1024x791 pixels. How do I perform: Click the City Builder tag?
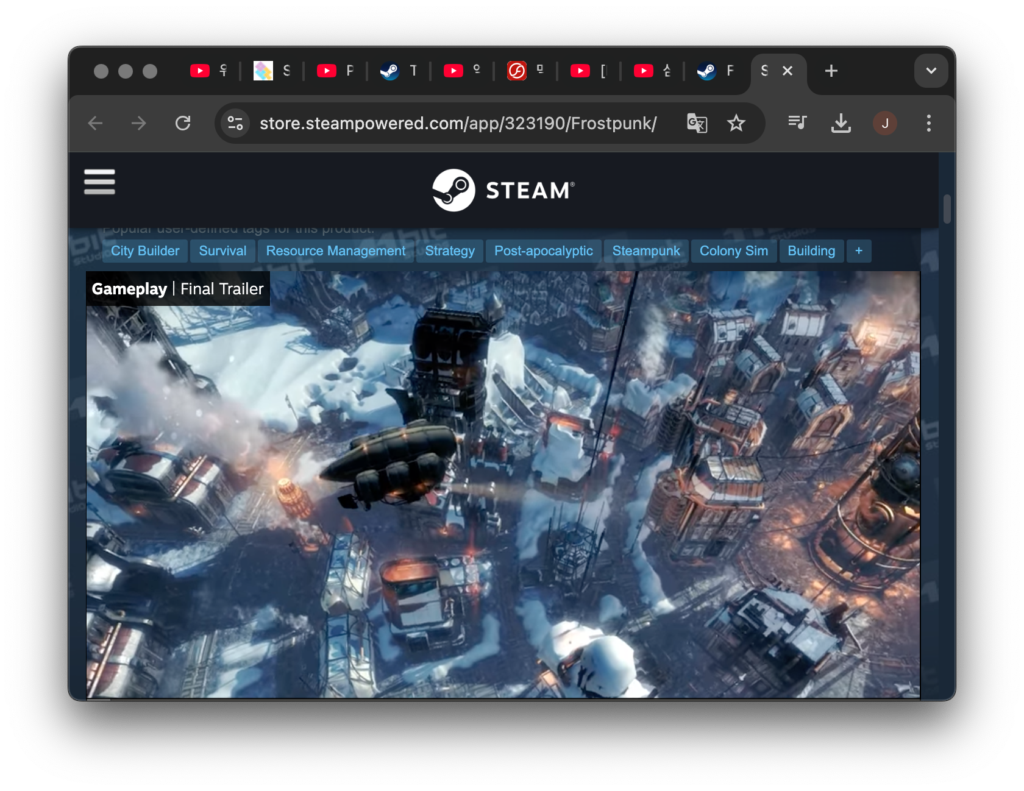[145, 251]
